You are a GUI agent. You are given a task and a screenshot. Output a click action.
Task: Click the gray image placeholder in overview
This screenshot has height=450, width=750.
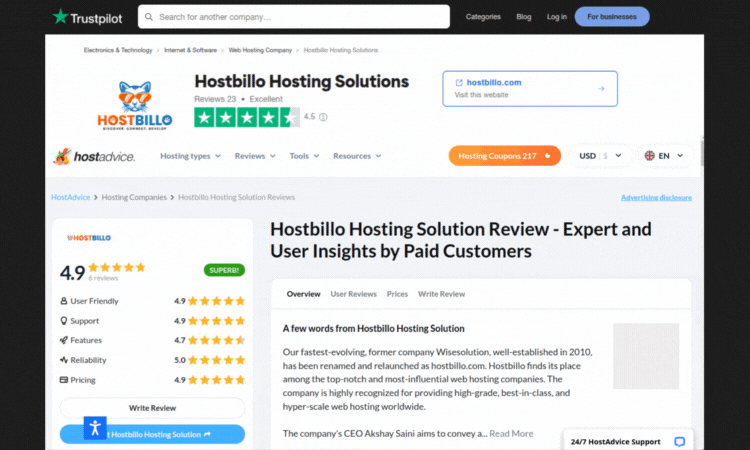click(x=646, y=356)
